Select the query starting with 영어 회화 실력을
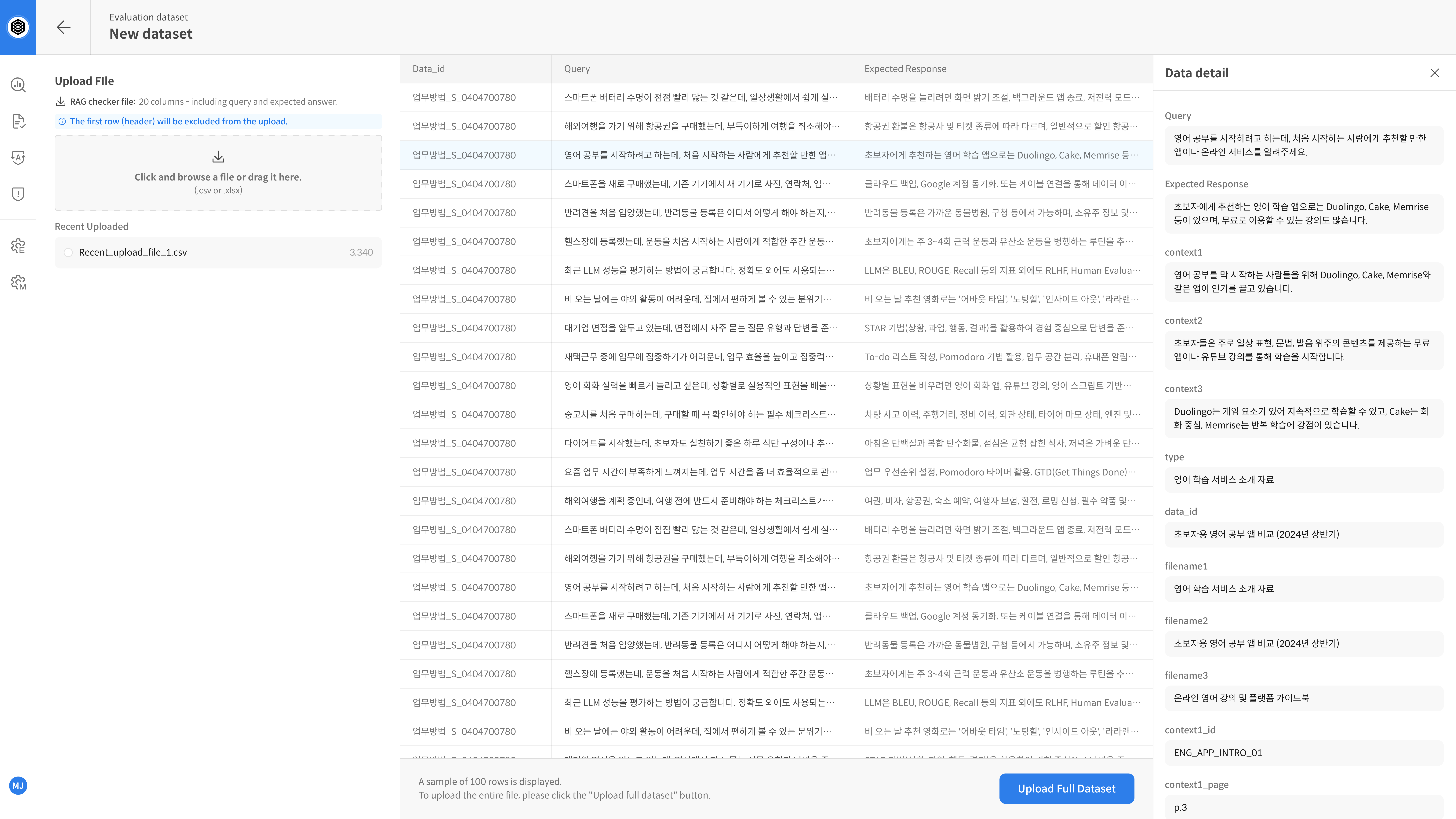This screenshot has height=819, width=1456. [x=700, y=385]
